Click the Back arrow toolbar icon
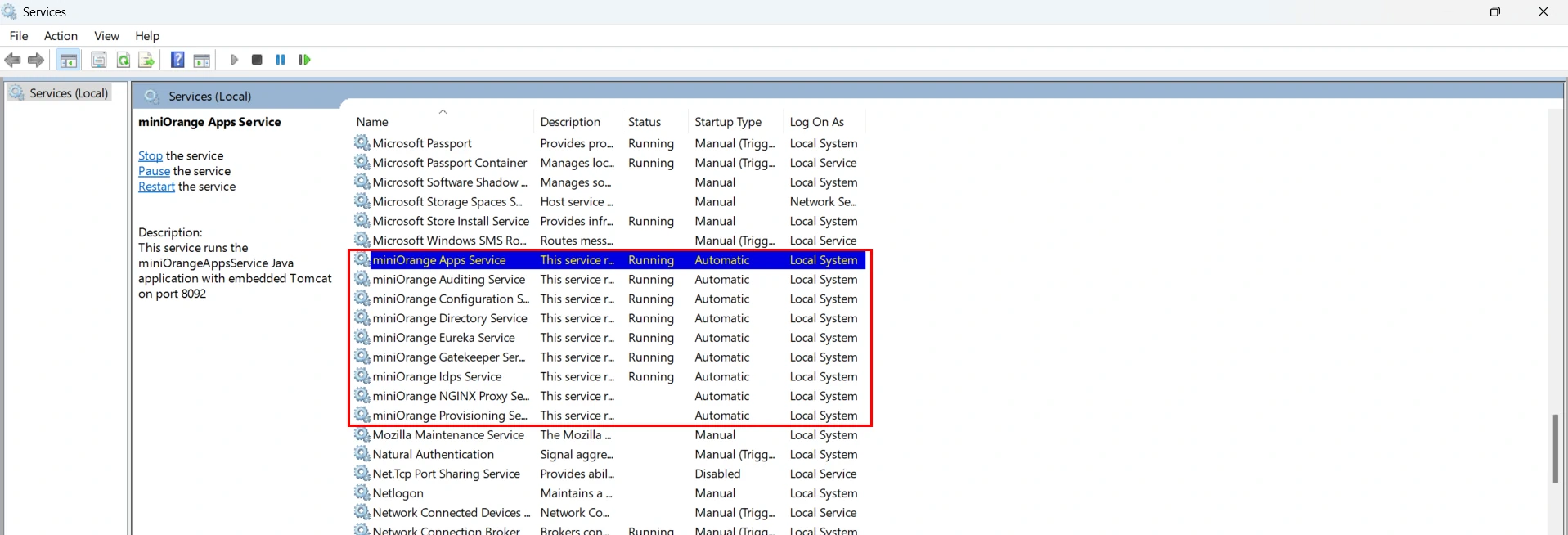 pos(12,60)
